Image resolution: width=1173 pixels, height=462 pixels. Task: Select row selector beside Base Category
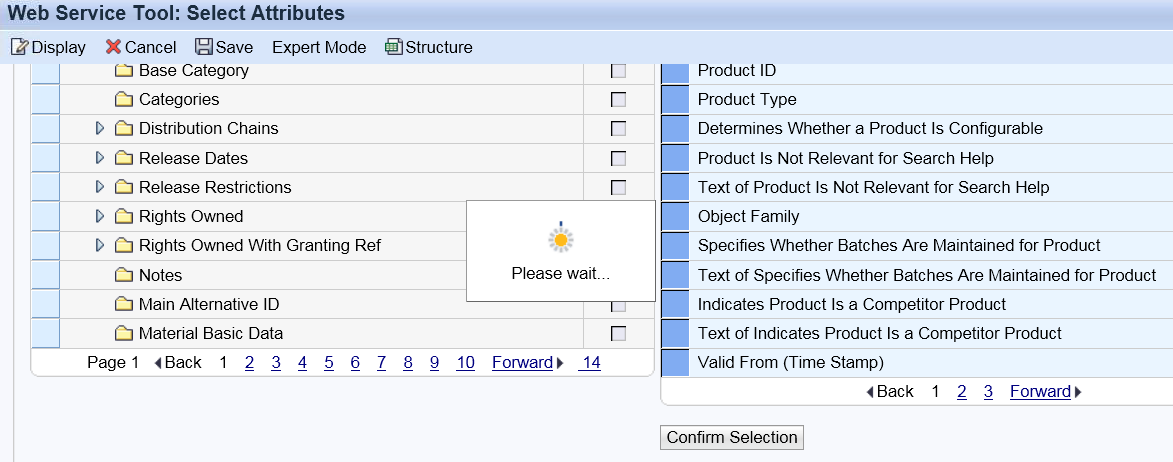[45, 73]
